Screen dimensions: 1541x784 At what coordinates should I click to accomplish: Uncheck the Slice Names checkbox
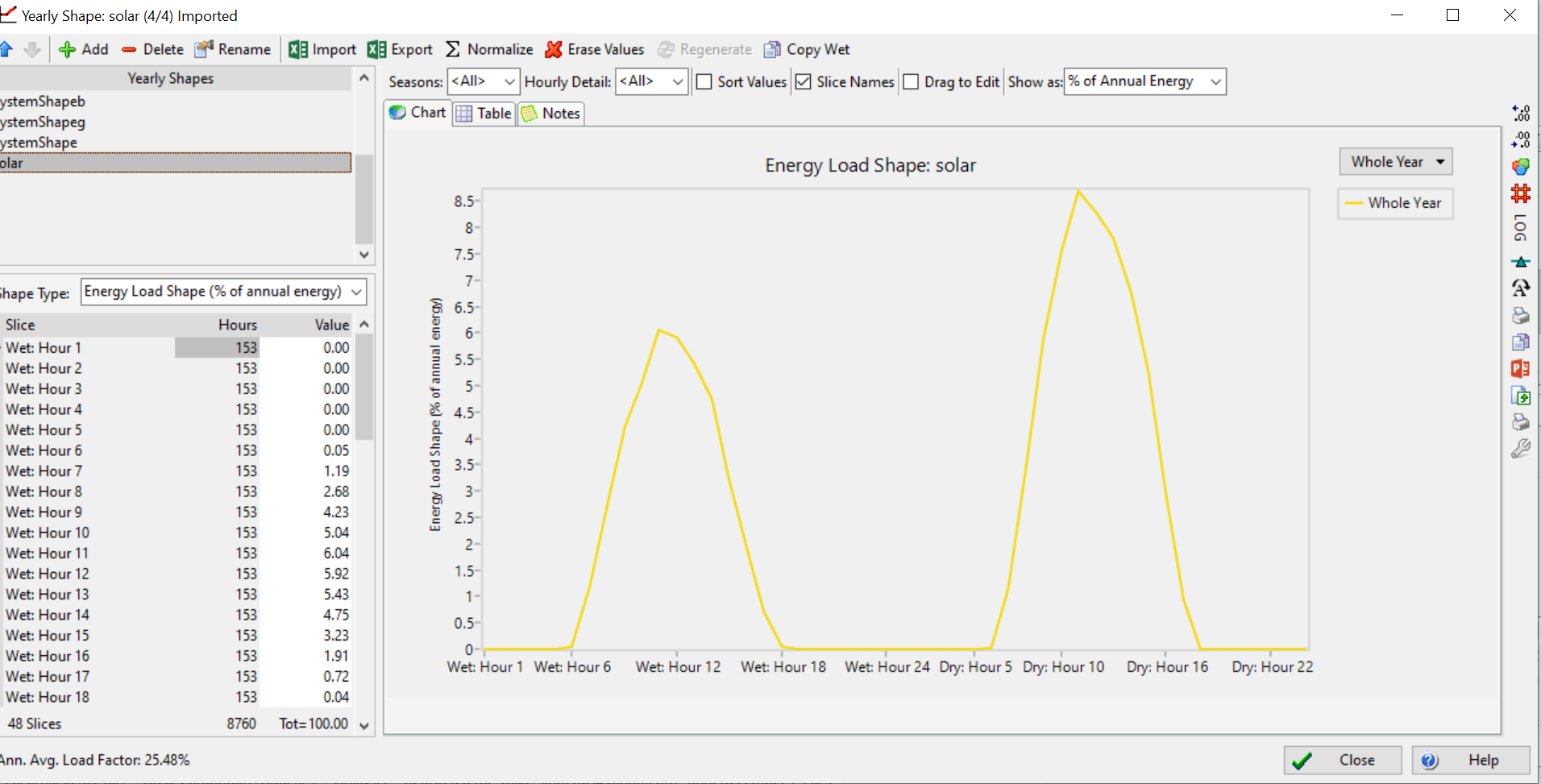click(803, 82)
